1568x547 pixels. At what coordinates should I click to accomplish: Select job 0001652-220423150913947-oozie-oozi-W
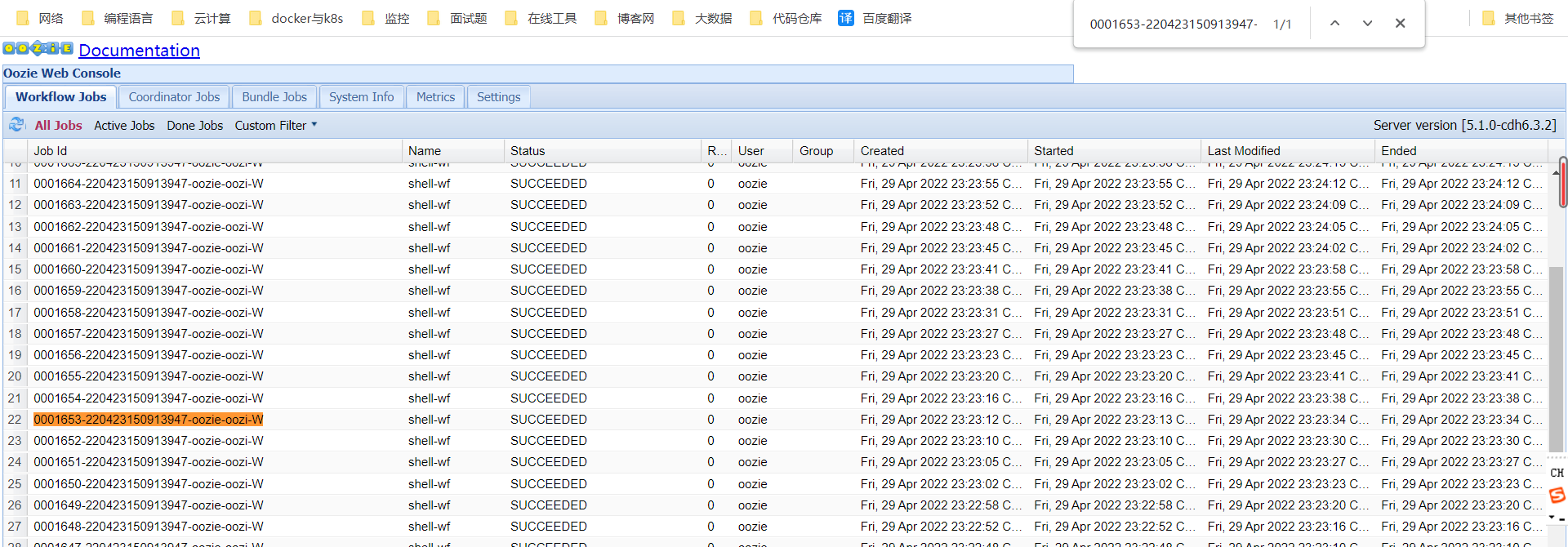click(x=149, y=440)
